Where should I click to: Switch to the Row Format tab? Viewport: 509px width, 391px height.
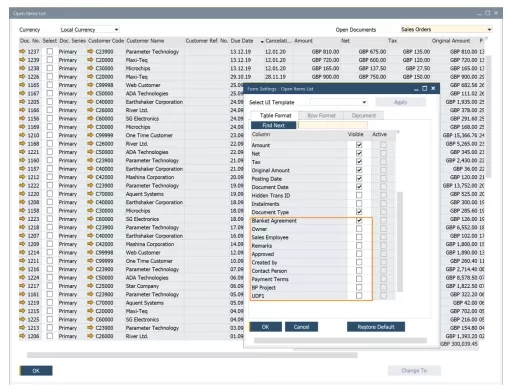click(321, 115)
